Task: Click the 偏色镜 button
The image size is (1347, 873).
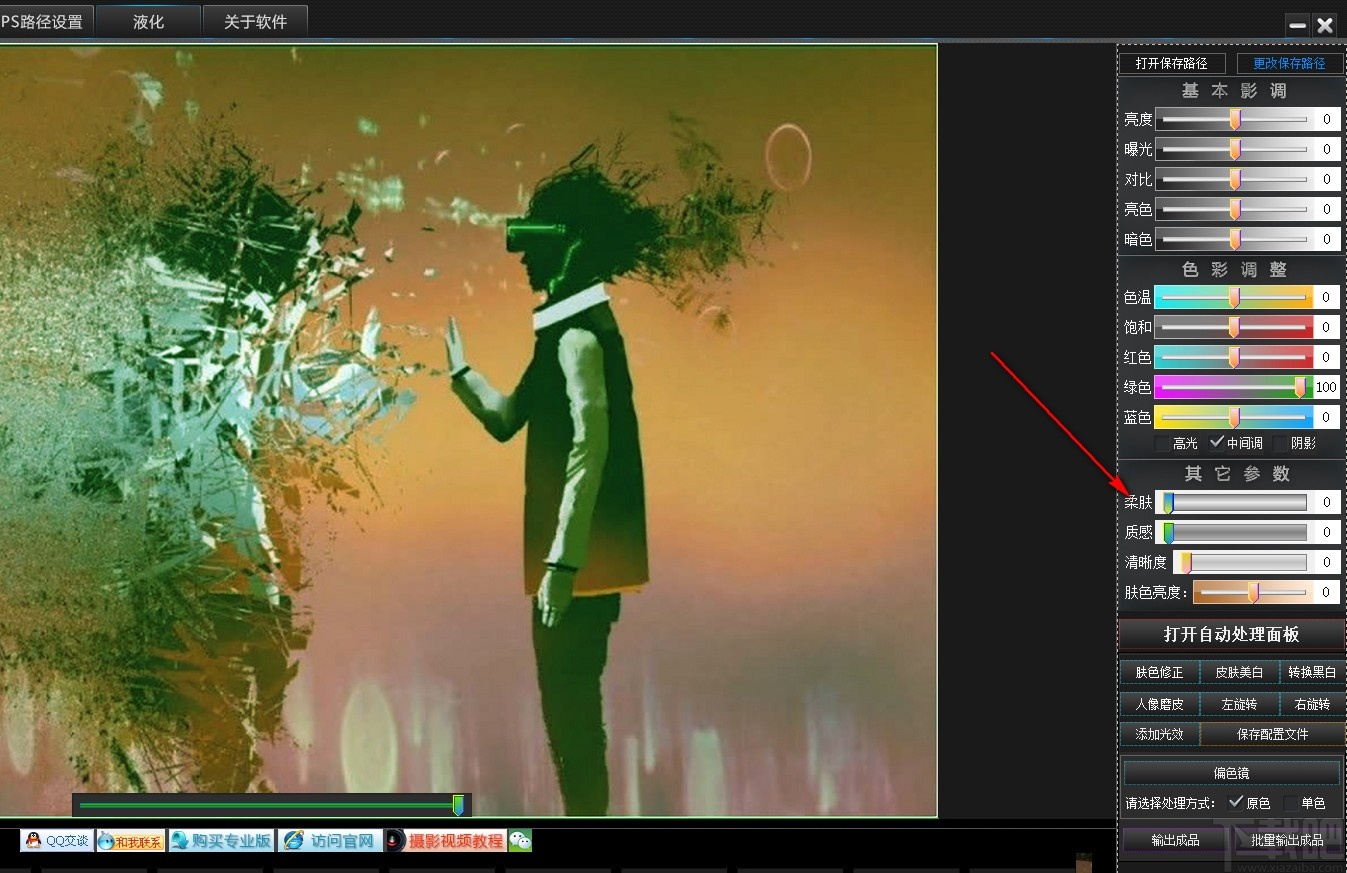Action: pyautogui.click(x=1231, y=773)
